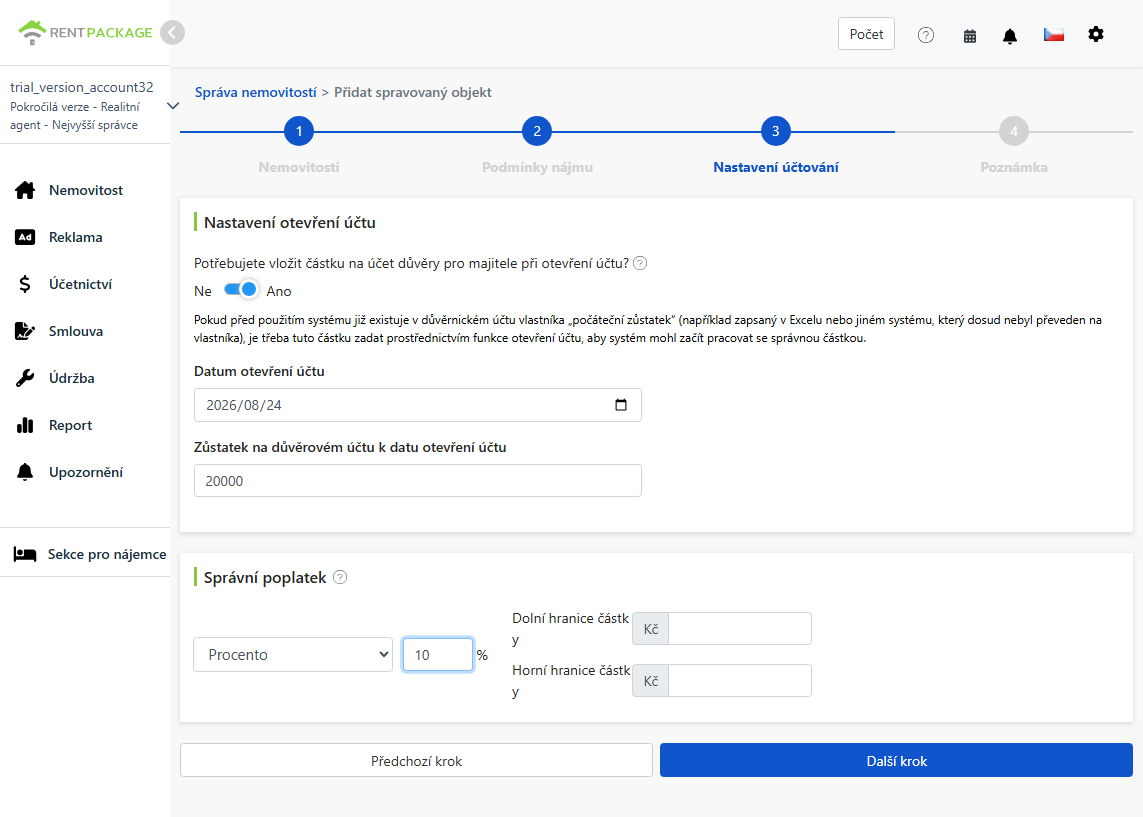Open the calendar icon in top bar
The image size is (1143, 817).
[970, 36]
